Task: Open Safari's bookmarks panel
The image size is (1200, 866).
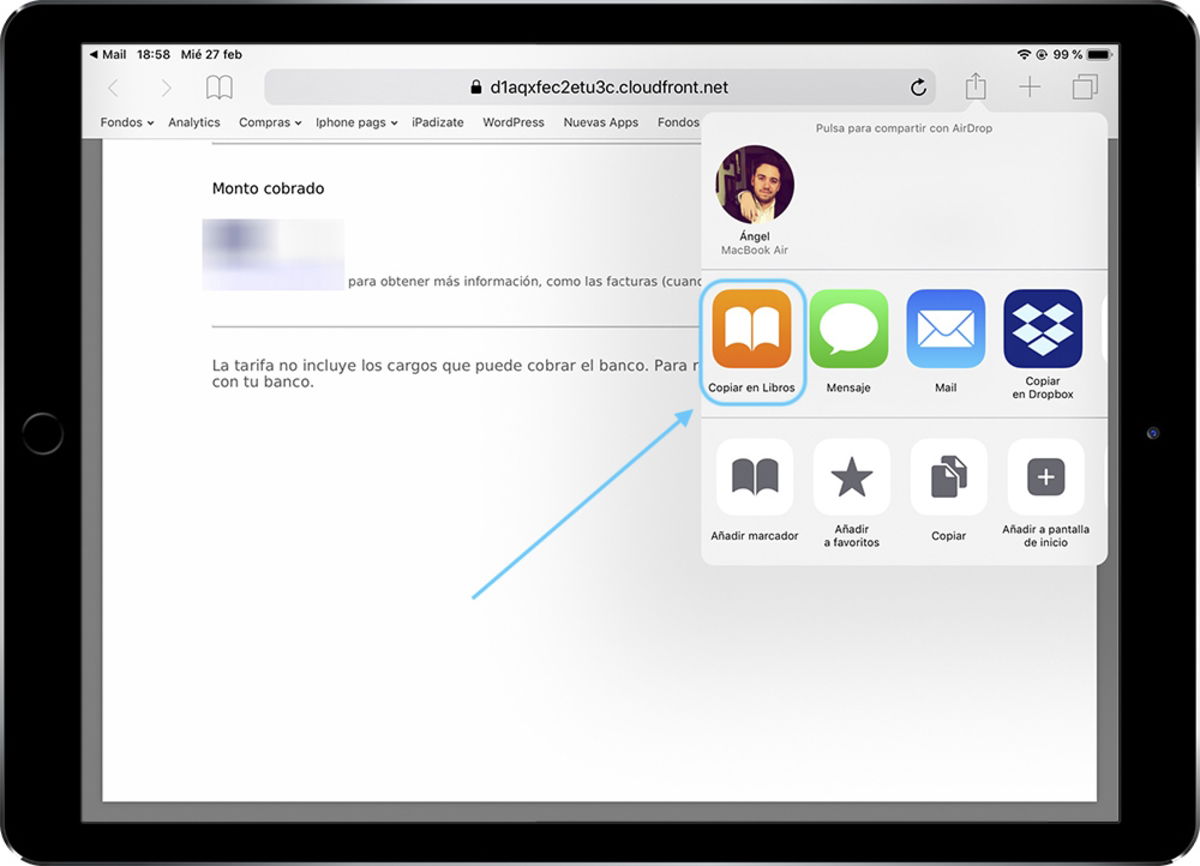Action: coord(218,87)
